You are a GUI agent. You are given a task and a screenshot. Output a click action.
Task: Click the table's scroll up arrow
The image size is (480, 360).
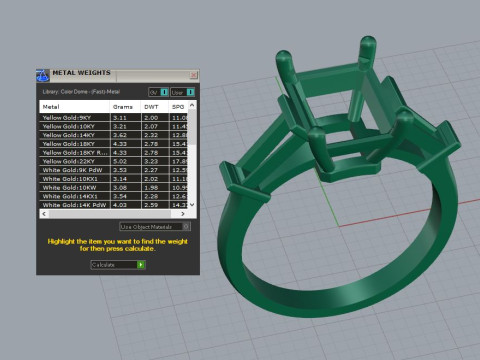pyautogui.click(x=192, y=105)
